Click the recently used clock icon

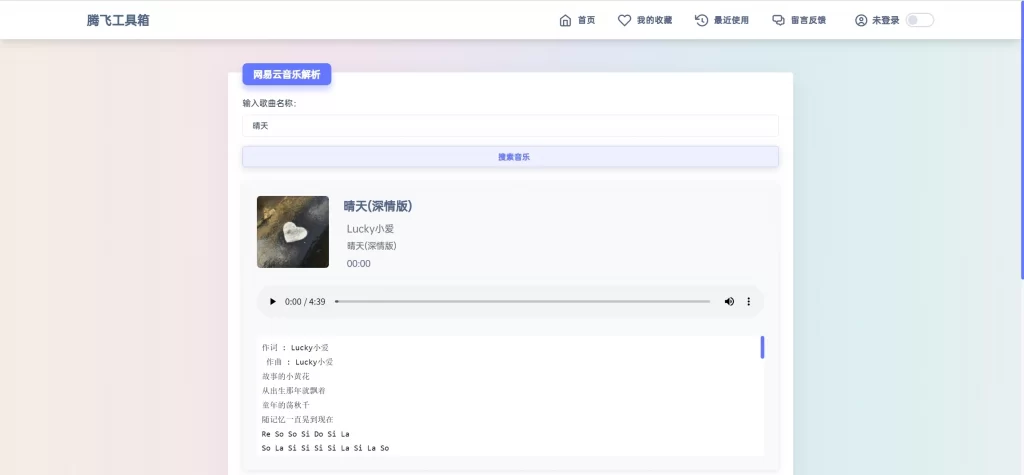702,20
